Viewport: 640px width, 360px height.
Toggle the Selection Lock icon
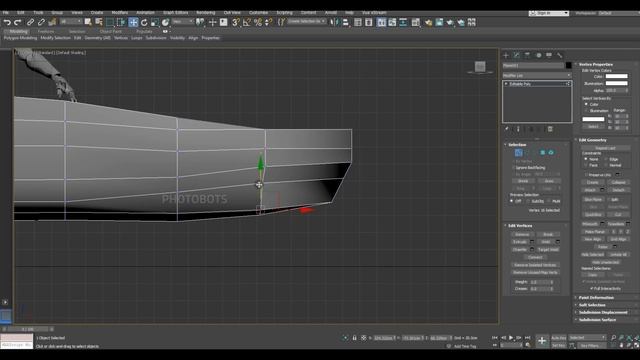[x=354, y=338]
